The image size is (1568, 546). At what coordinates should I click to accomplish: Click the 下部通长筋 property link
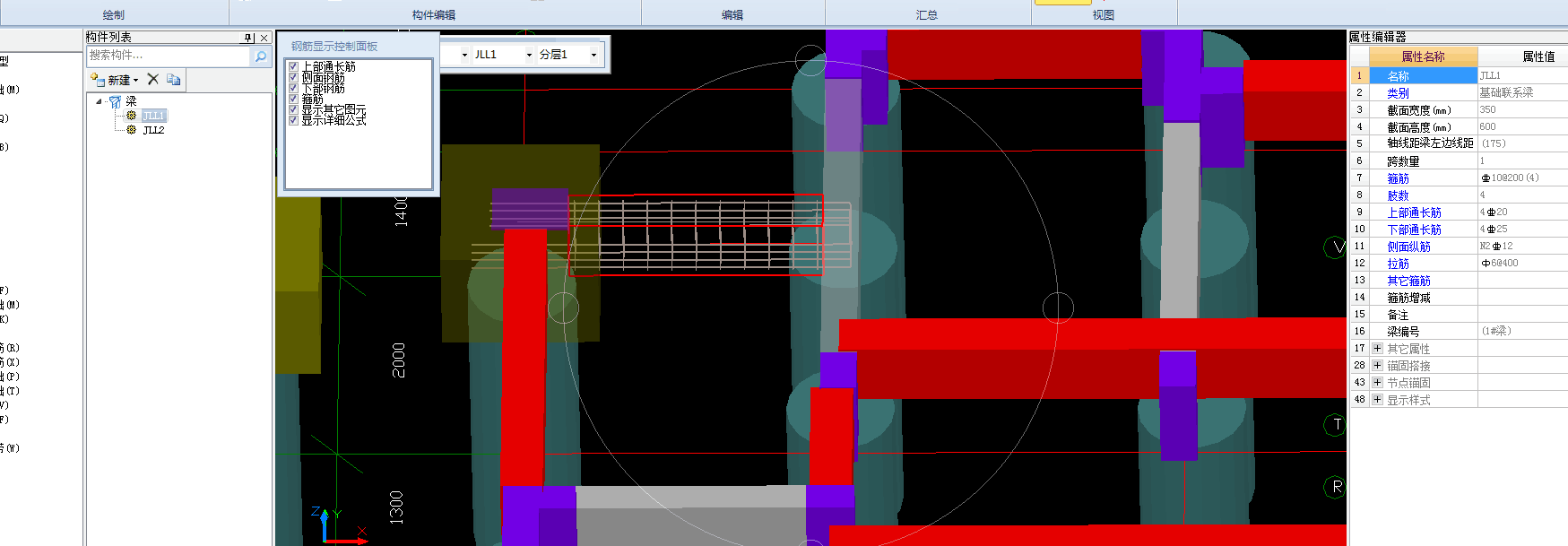[1414, 230]
